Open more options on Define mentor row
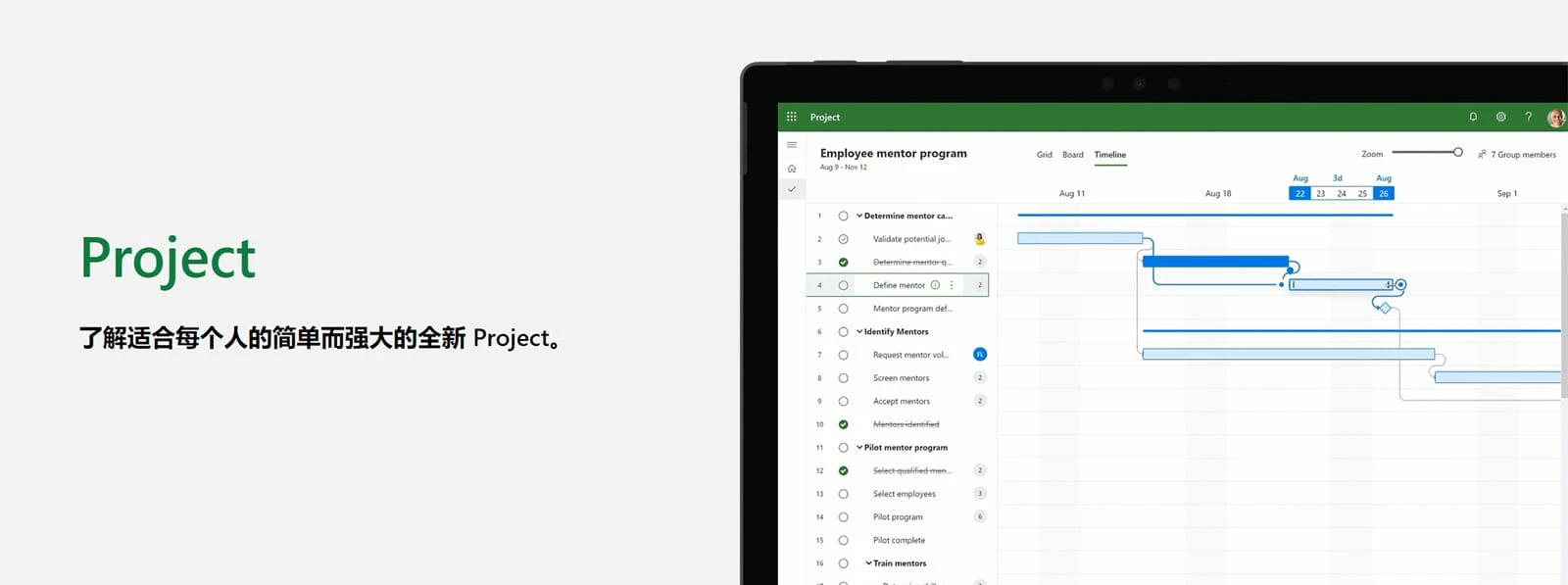Screen dimensions: 1568x585 coord(952,285)
